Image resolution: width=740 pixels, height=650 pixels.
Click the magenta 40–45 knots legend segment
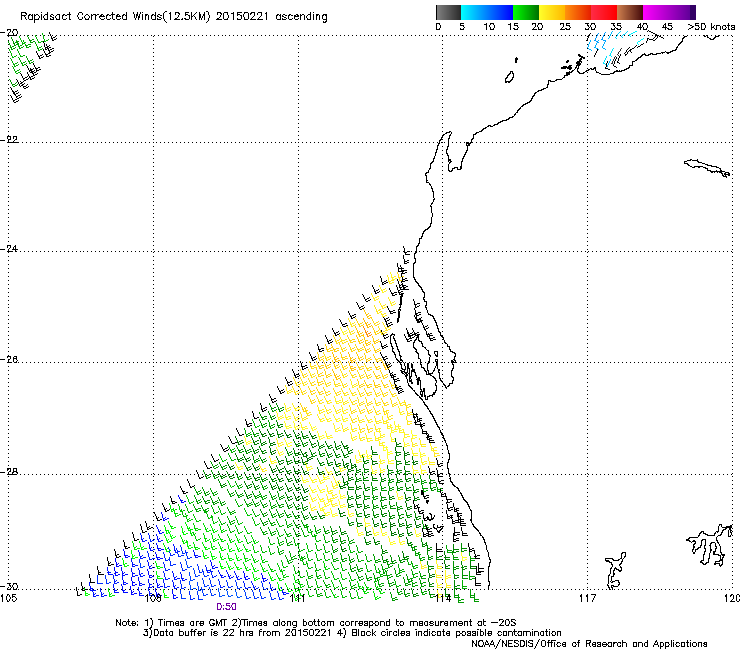tap(656, 12)
